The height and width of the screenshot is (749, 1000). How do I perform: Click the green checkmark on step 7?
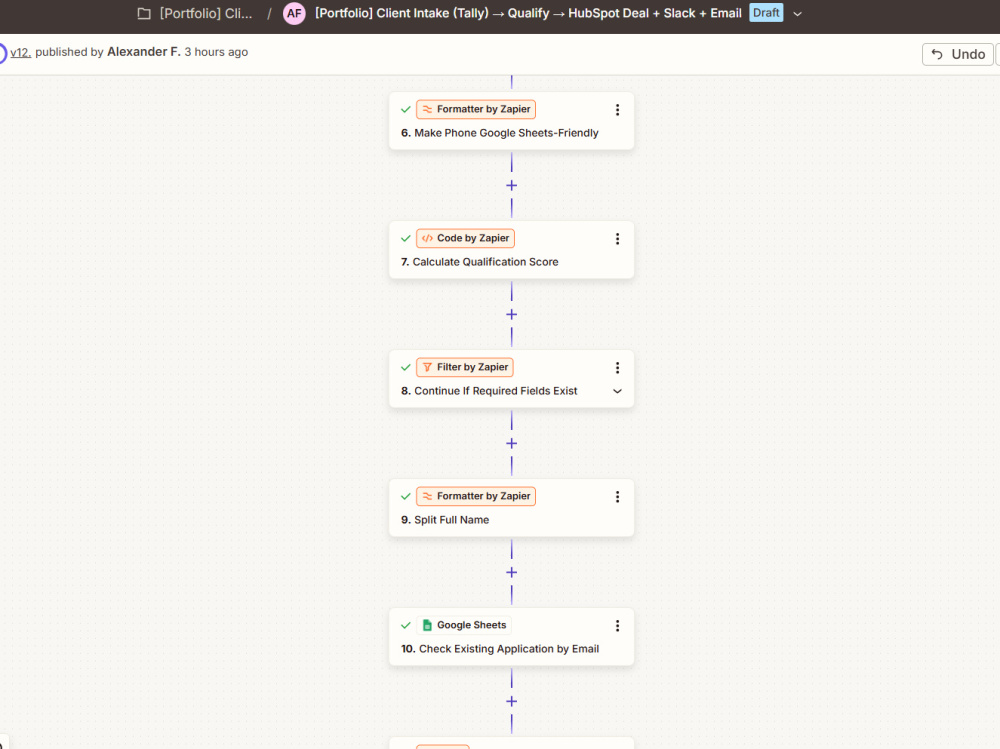[x=406, y=238]
